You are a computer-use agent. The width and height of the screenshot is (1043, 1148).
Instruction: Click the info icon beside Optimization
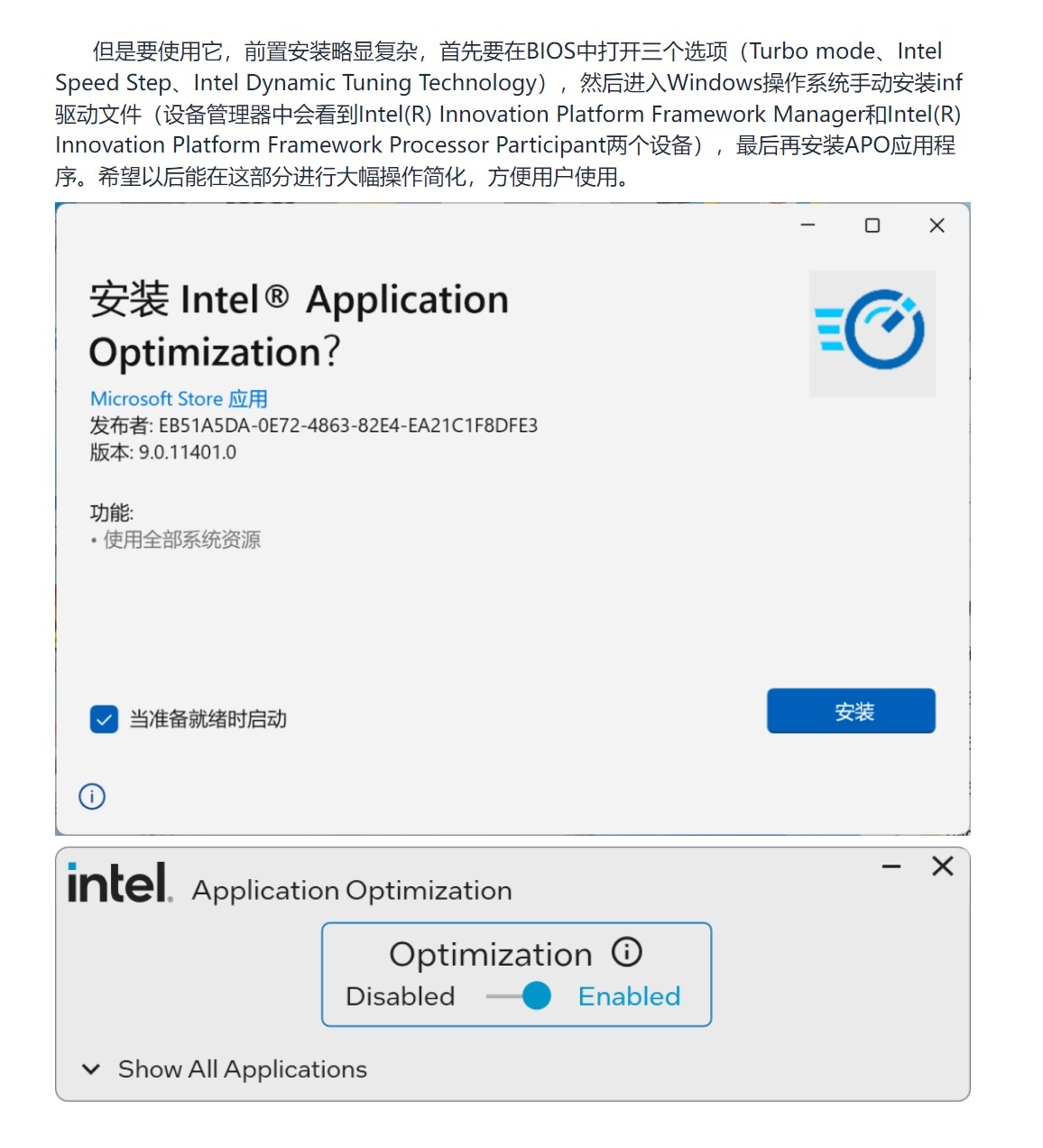click(626, 952)
